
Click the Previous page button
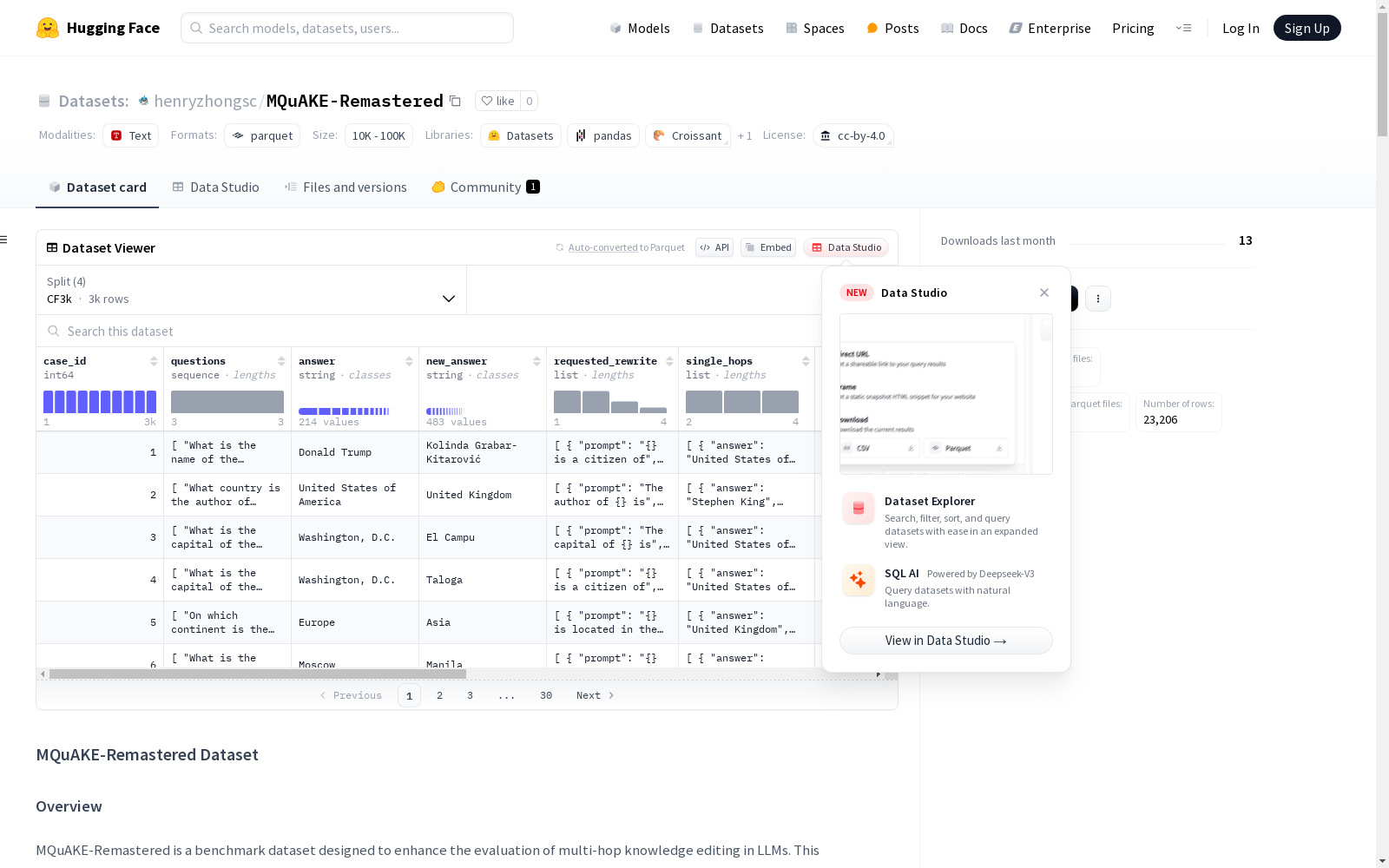click(x=352, y=695)
